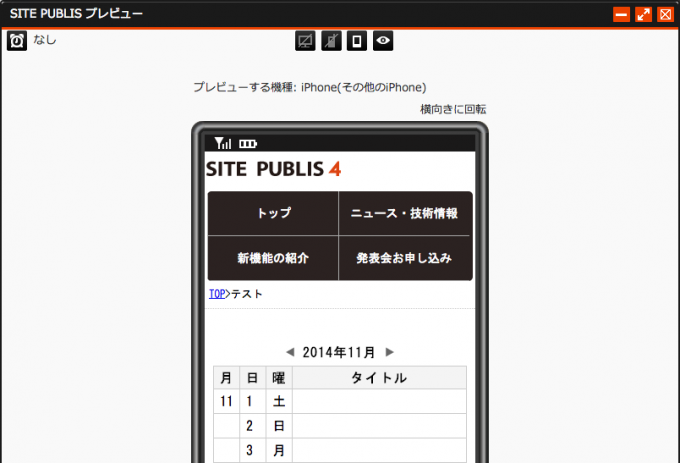Click the battery status icon
680x463 pixels.
248,143
